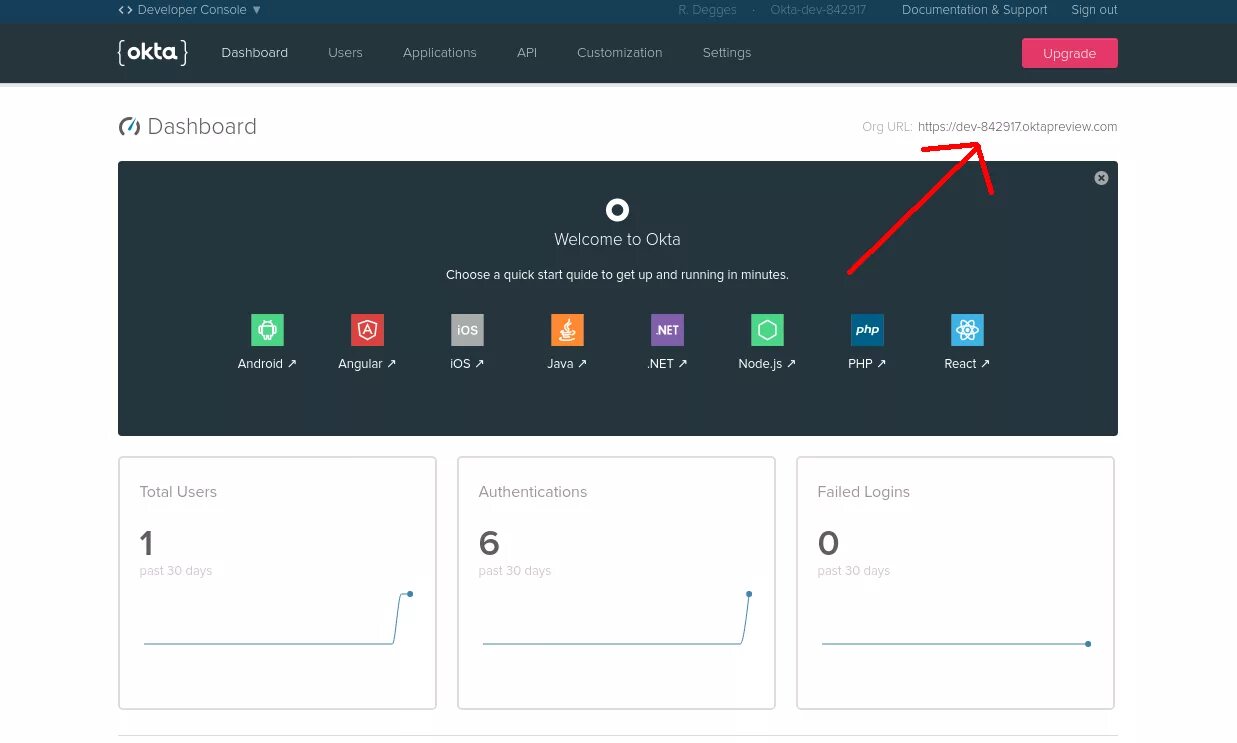1237x743 pixels.
Task: Click the Dashboard gauge icon
Action: (129, 126)
